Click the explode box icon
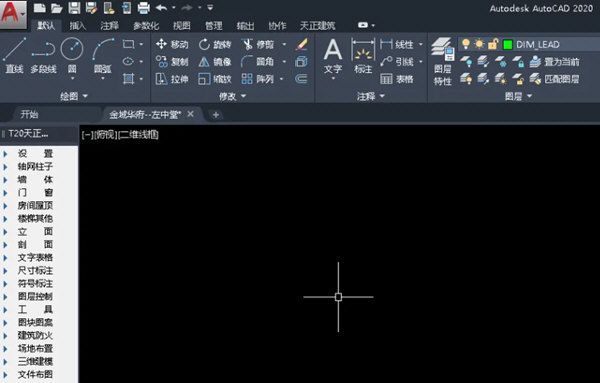The image size is (600, 383). tap(302, 61)
